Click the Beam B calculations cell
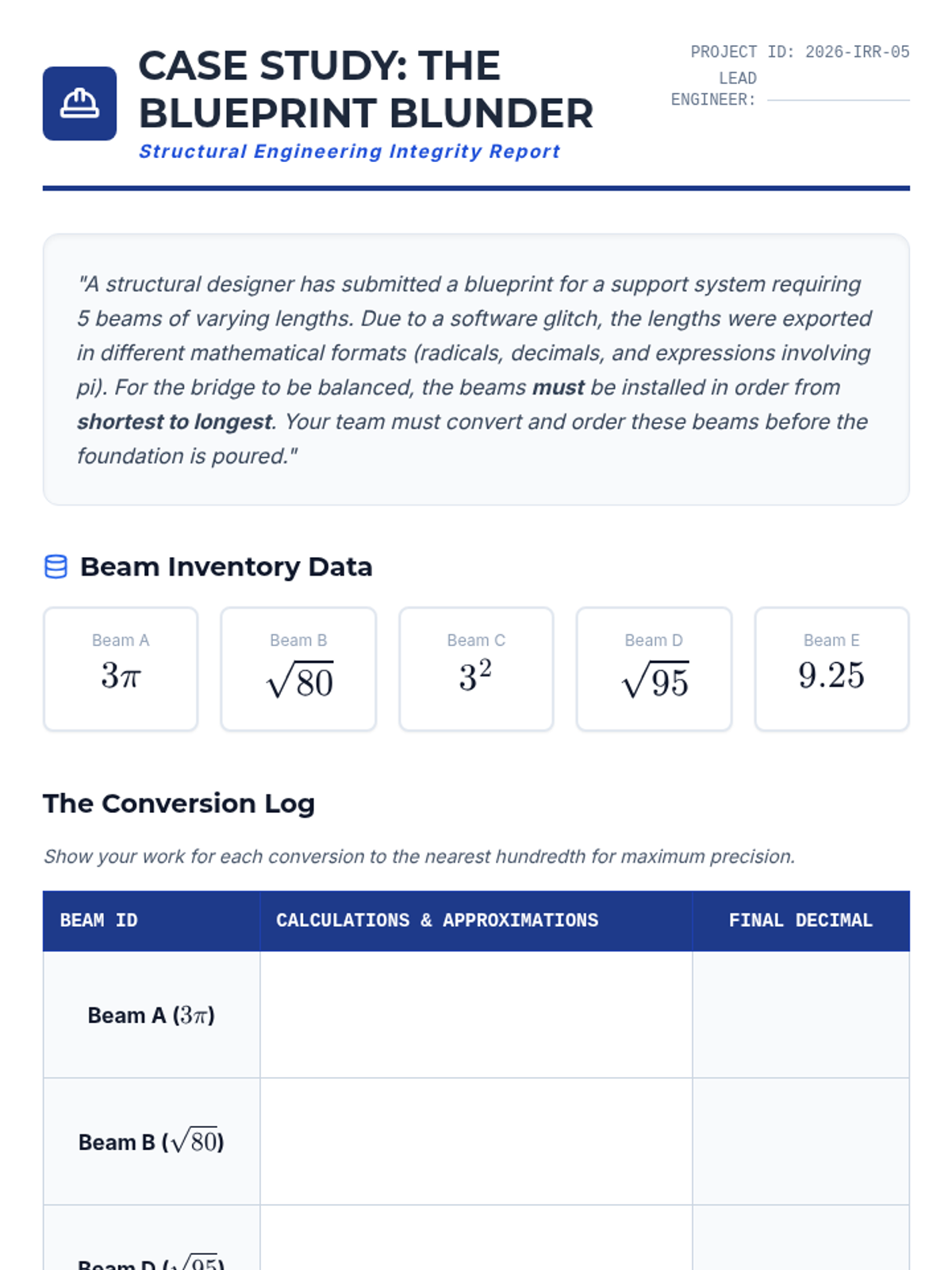Image resolution: width=952 pixels, height=1270 pixels. (476, 1141)
